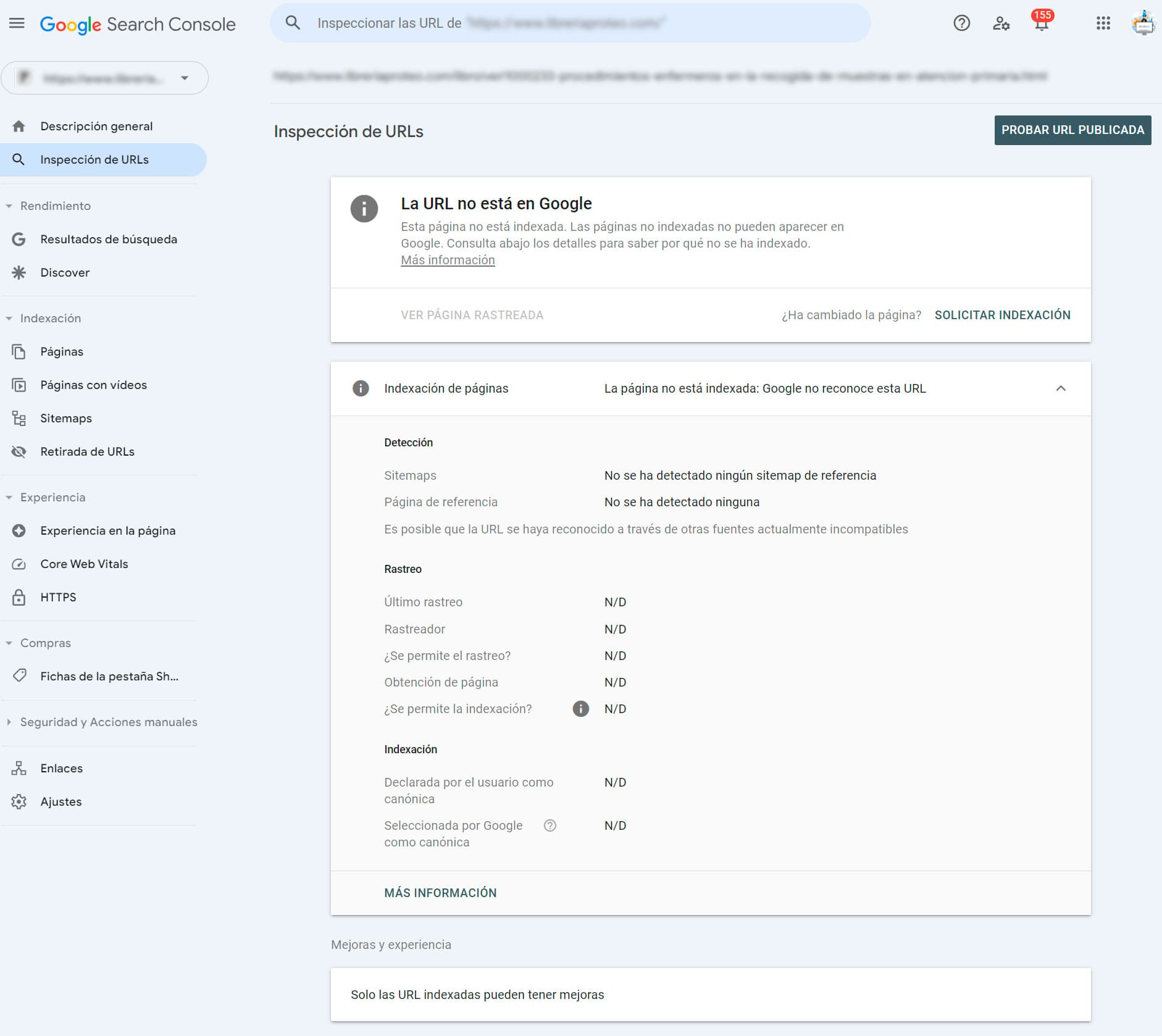This screenshot has width=1162, height=1036.
Task: Click "Solo las URL indexadas pueden tener mejoras"
Action: [477, 995]
